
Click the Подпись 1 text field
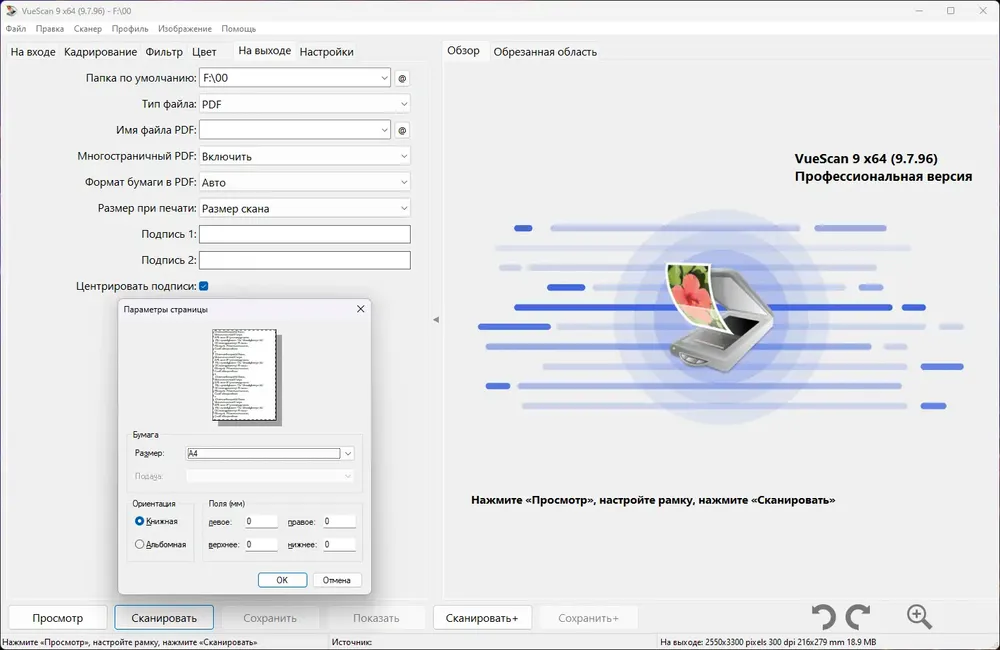pyautogui.click(x=305, y=234)
